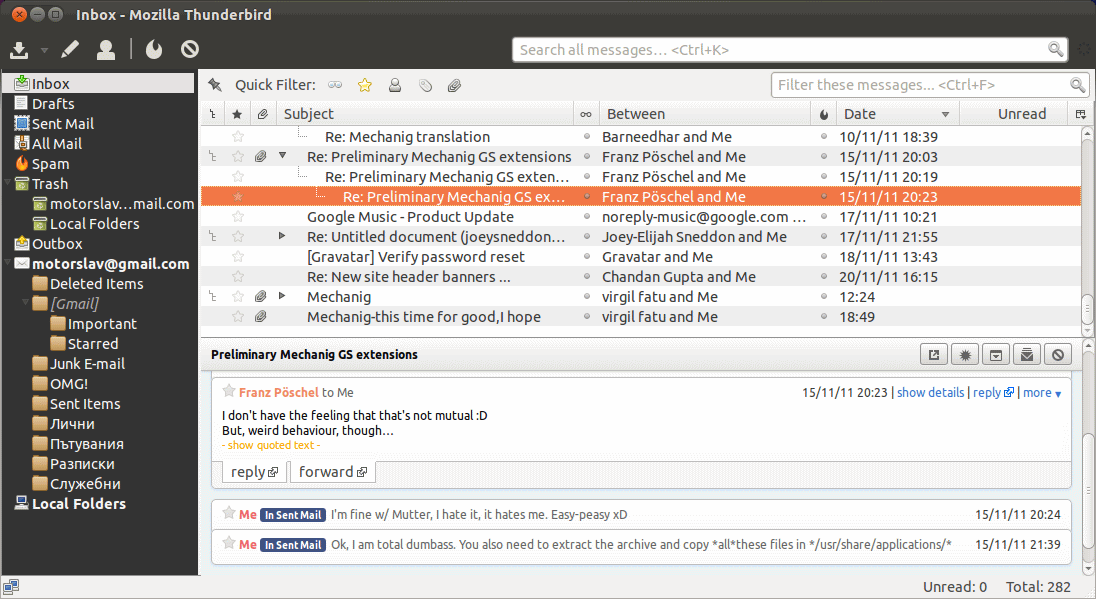Toggle the unread Quick Filter glasses icon

point(336,85)
